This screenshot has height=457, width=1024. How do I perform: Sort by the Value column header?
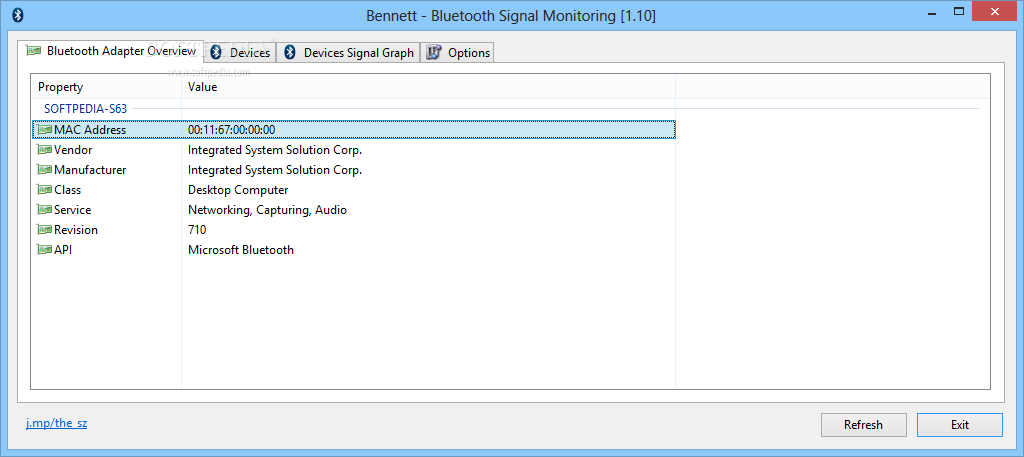(x=428, y=87)
